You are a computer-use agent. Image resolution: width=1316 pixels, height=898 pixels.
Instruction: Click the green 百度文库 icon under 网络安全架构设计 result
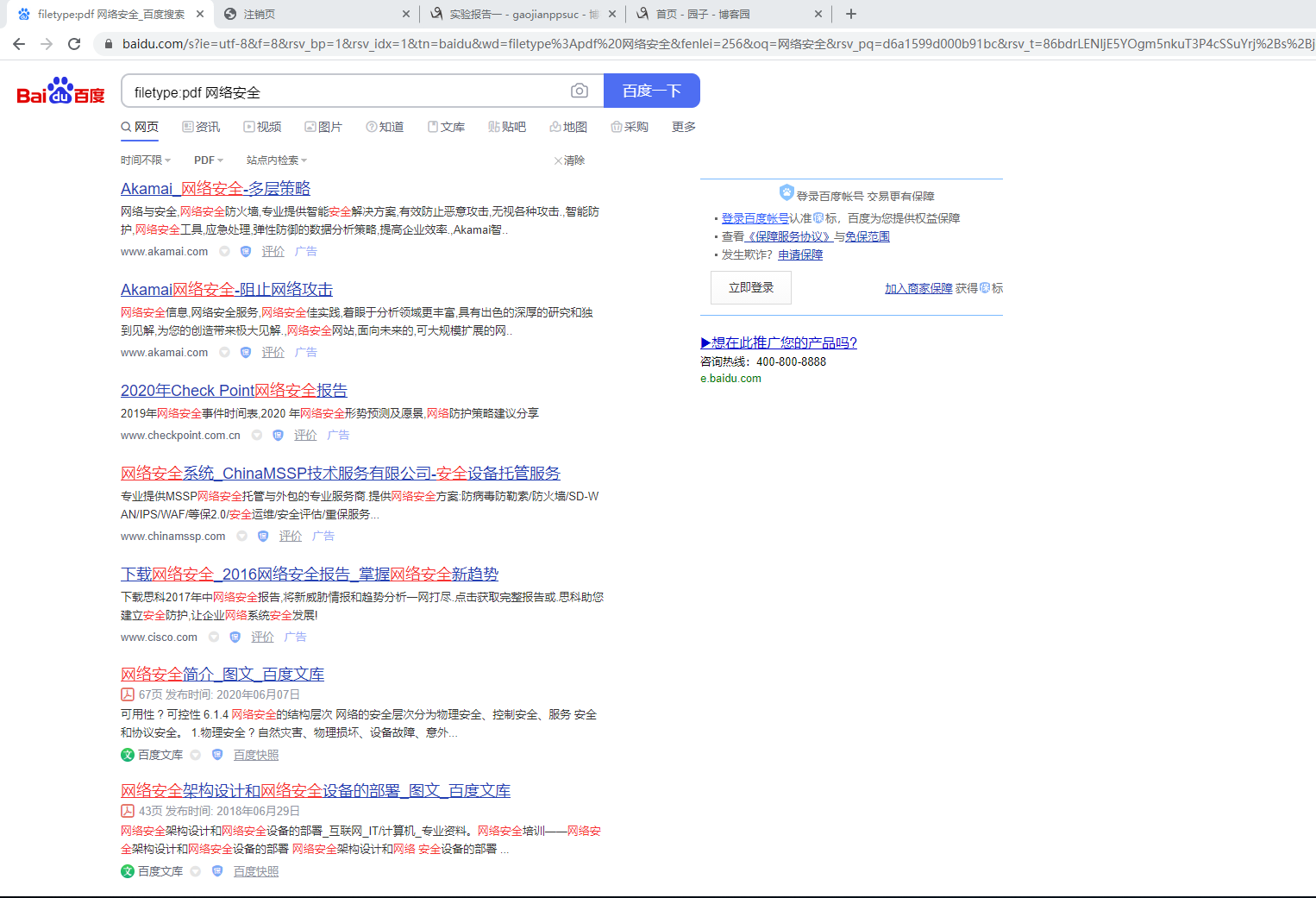pos(128,871)
